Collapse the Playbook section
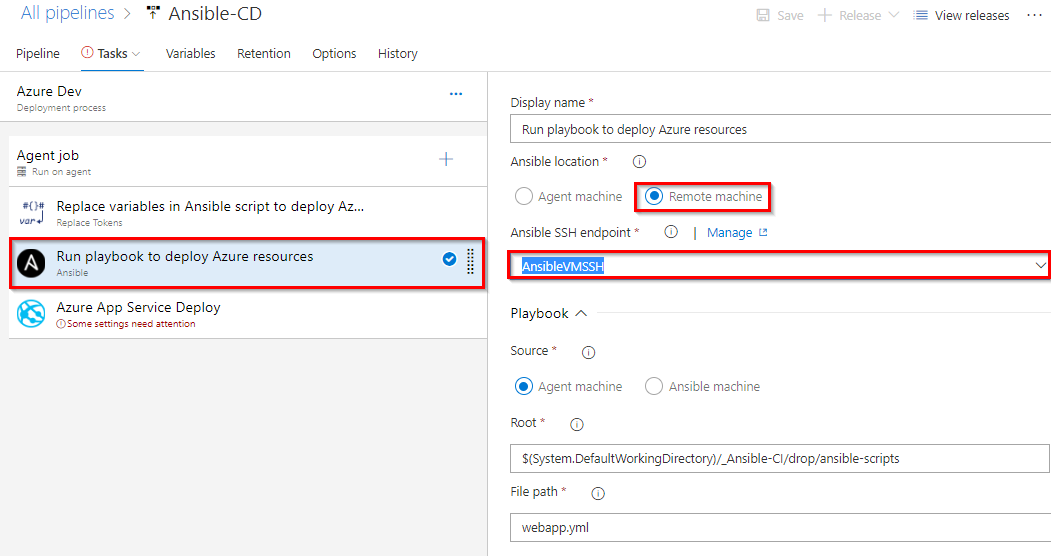 point(581,313)
